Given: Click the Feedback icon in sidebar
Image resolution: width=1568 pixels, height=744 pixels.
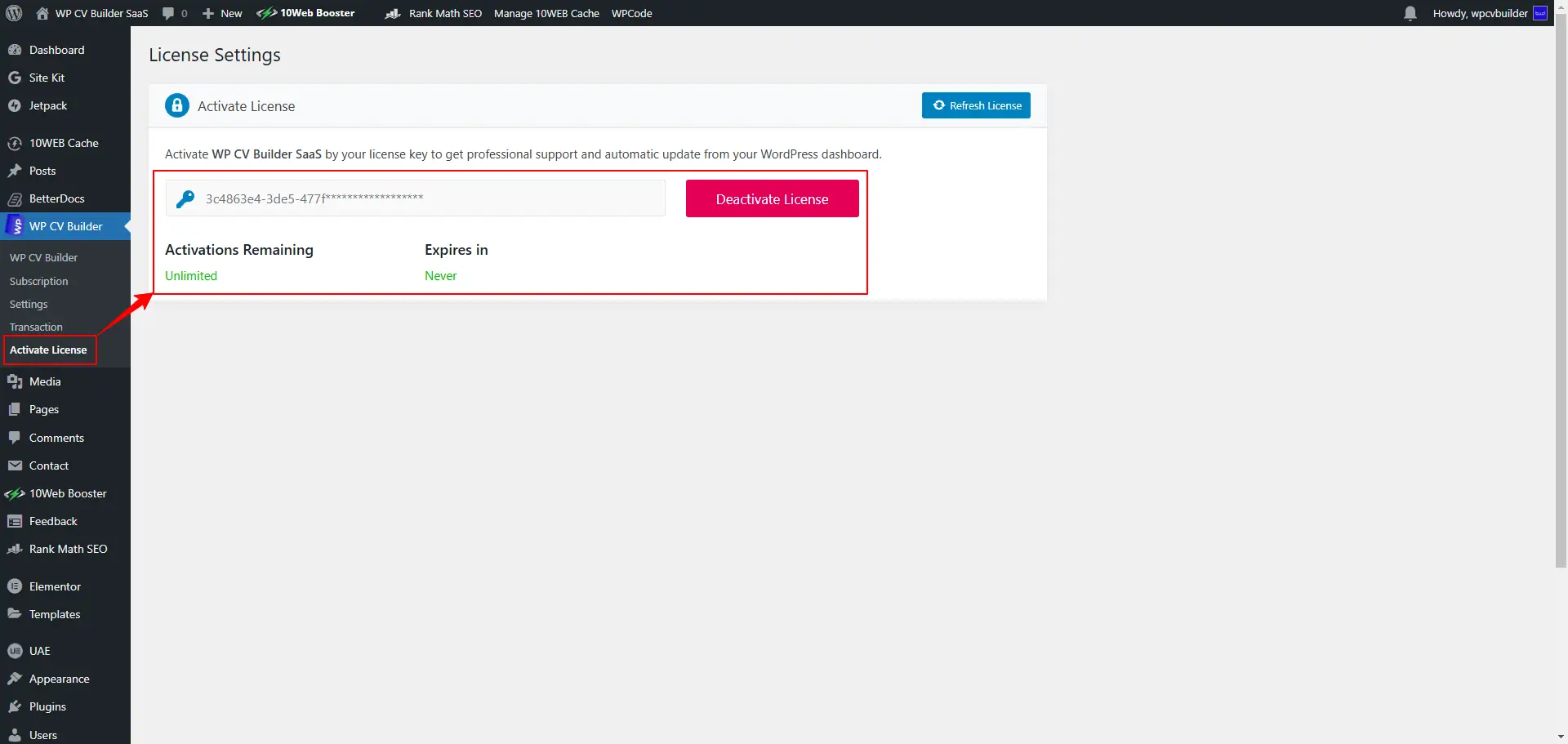Looking at the screenshot, I should [x=15, y=521].
